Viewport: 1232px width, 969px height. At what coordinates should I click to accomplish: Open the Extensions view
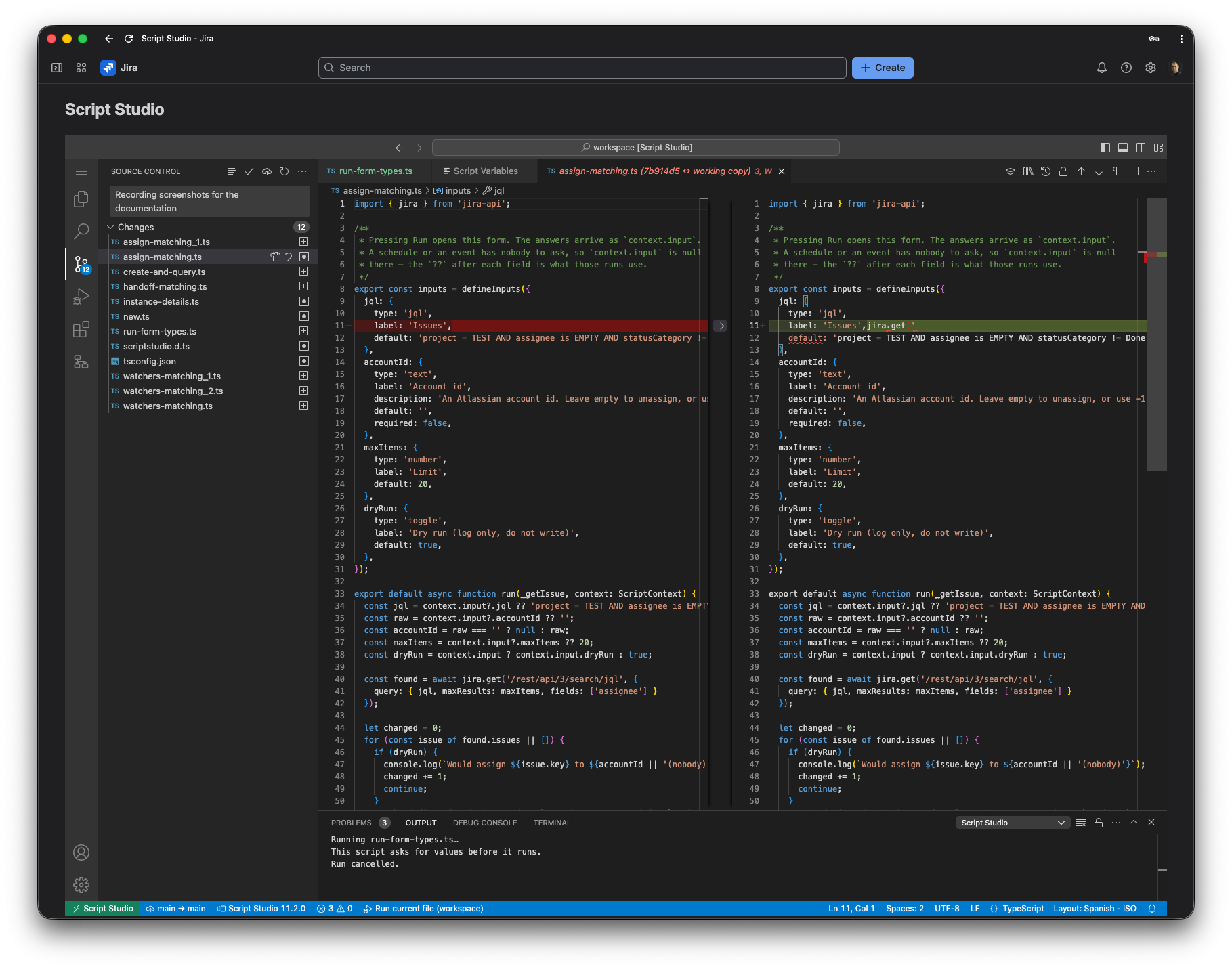click(81, 329)
